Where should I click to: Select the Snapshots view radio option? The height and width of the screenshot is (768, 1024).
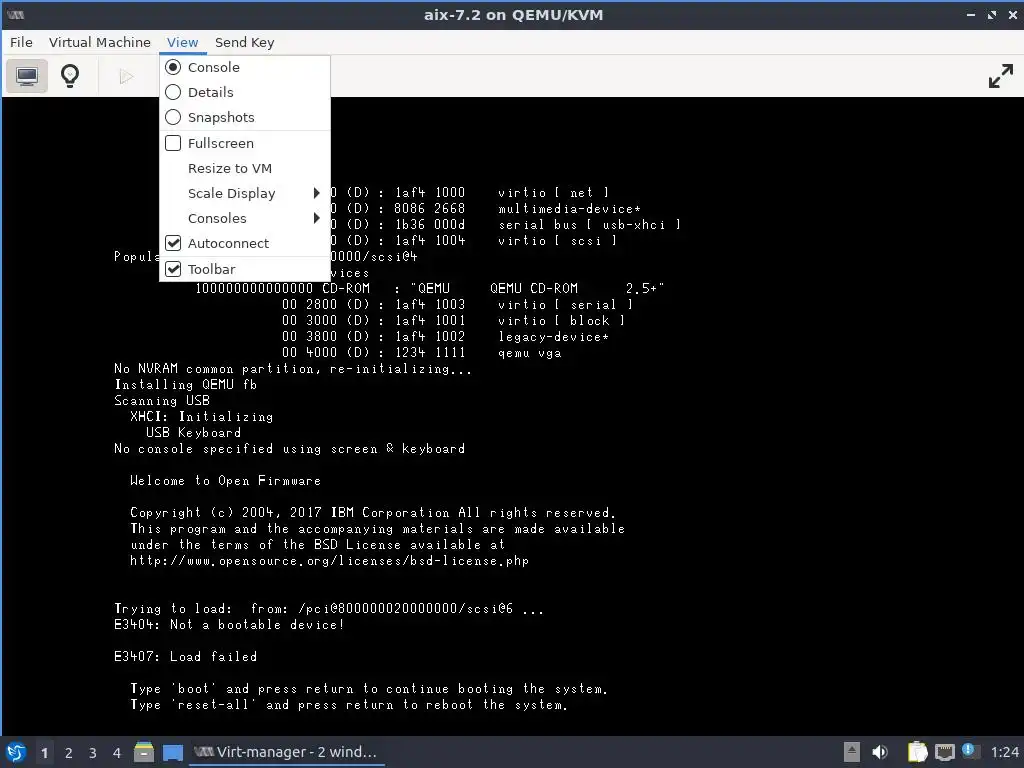pos(245,118)
